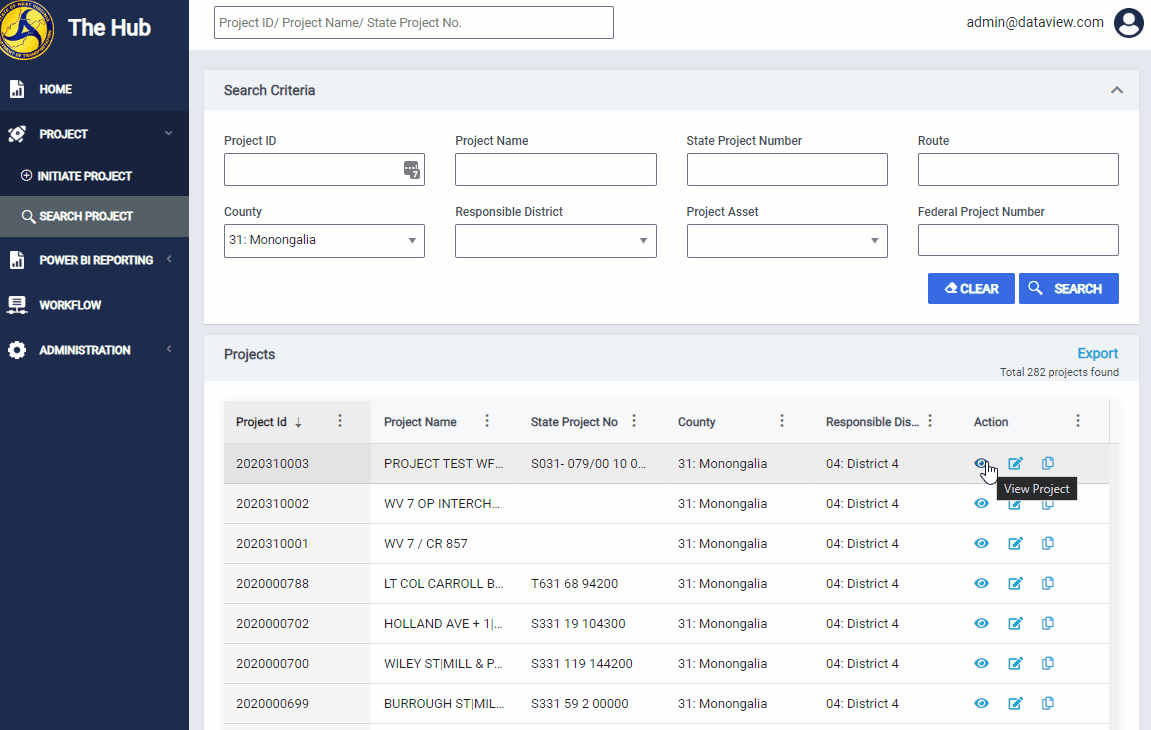View project 2020000788 LT COL CARROLL

(x=981, y=583)
